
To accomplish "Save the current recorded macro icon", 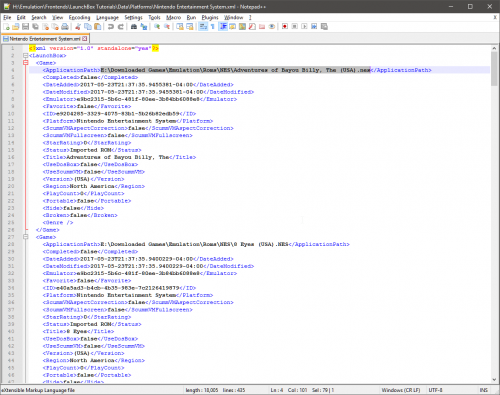I will [x=324, y=27].
